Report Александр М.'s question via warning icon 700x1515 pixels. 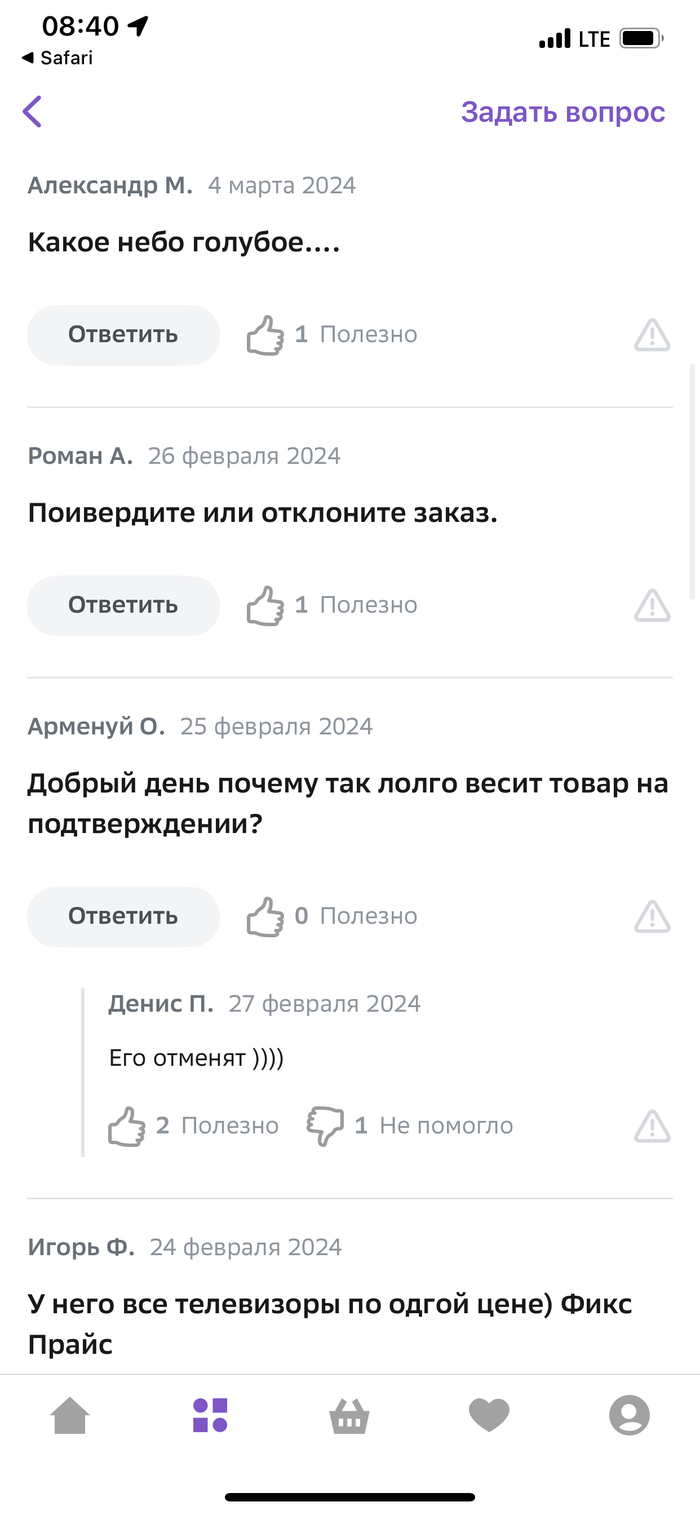[x=652, y=335]
